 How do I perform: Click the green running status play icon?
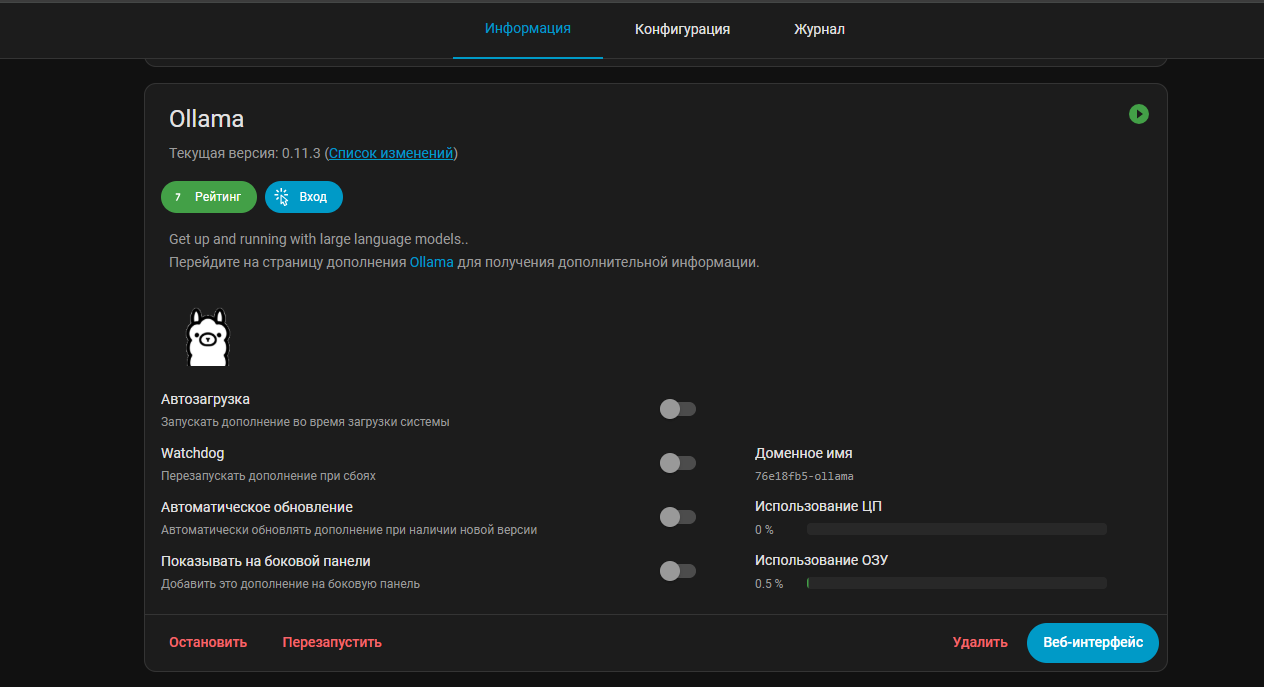click(1138, 114)
